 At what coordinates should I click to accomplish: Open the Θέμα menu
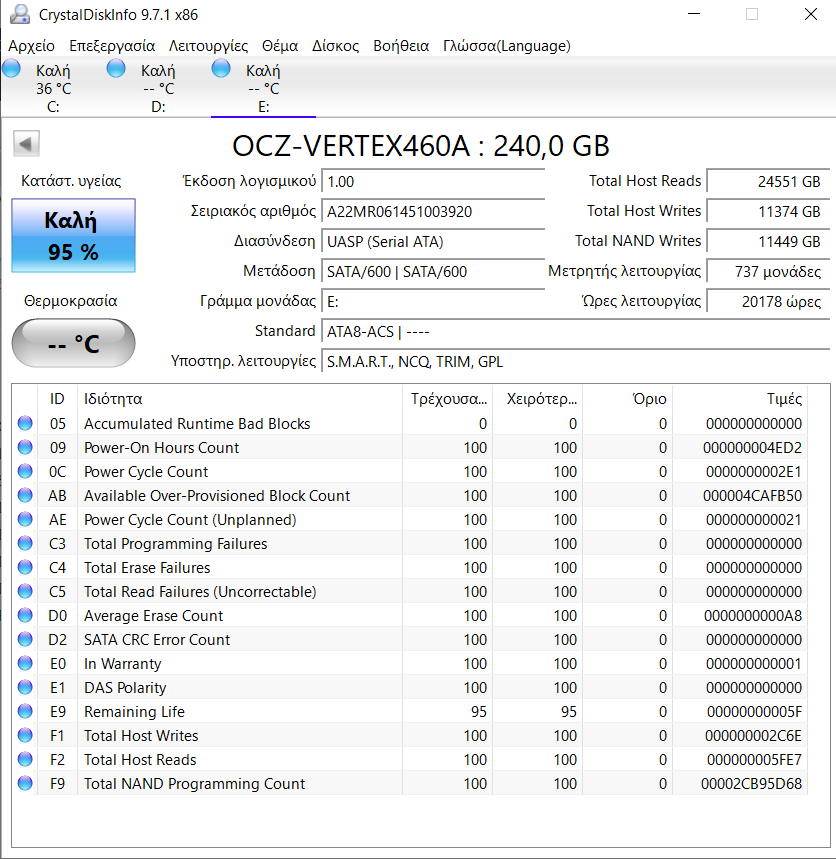[x=280, y=46]
